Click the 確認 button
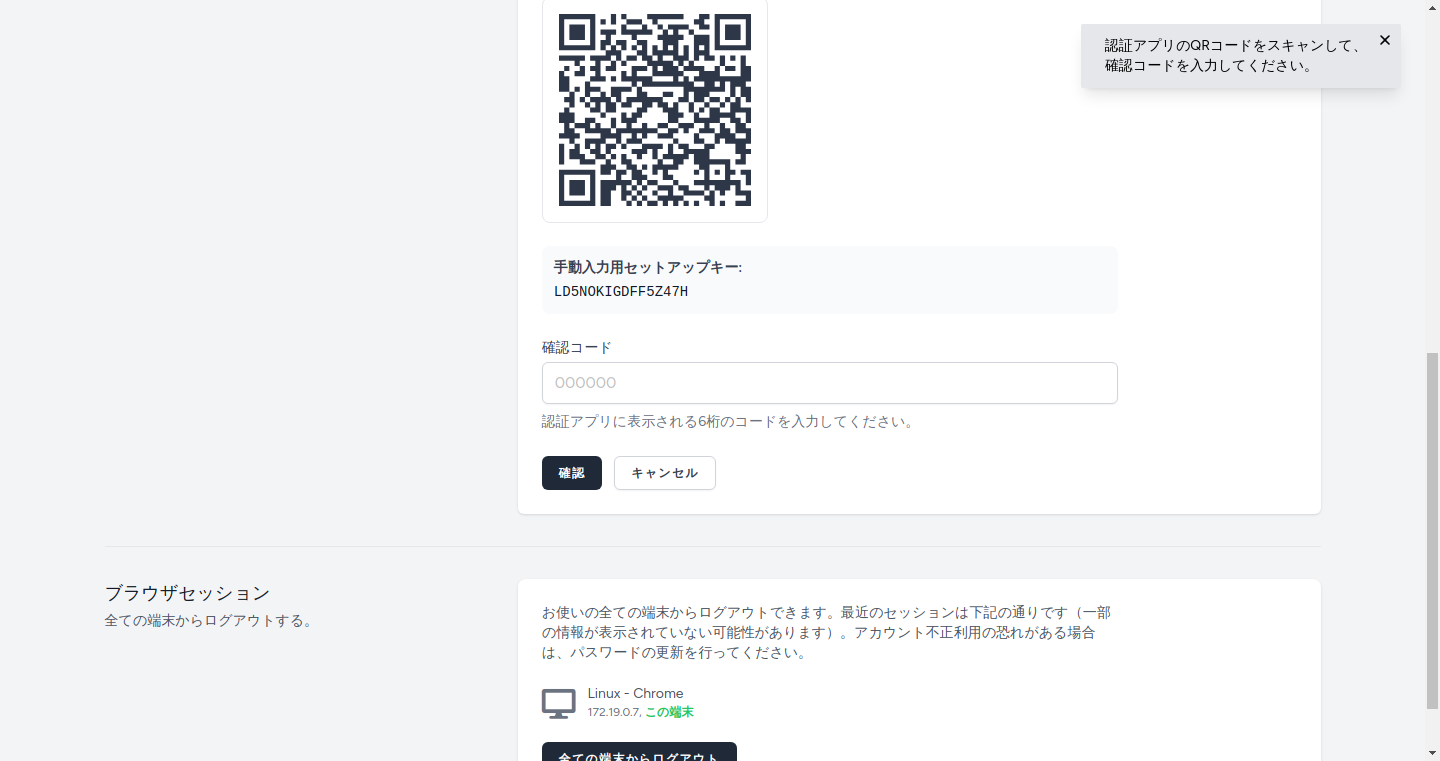 [572, 473]
